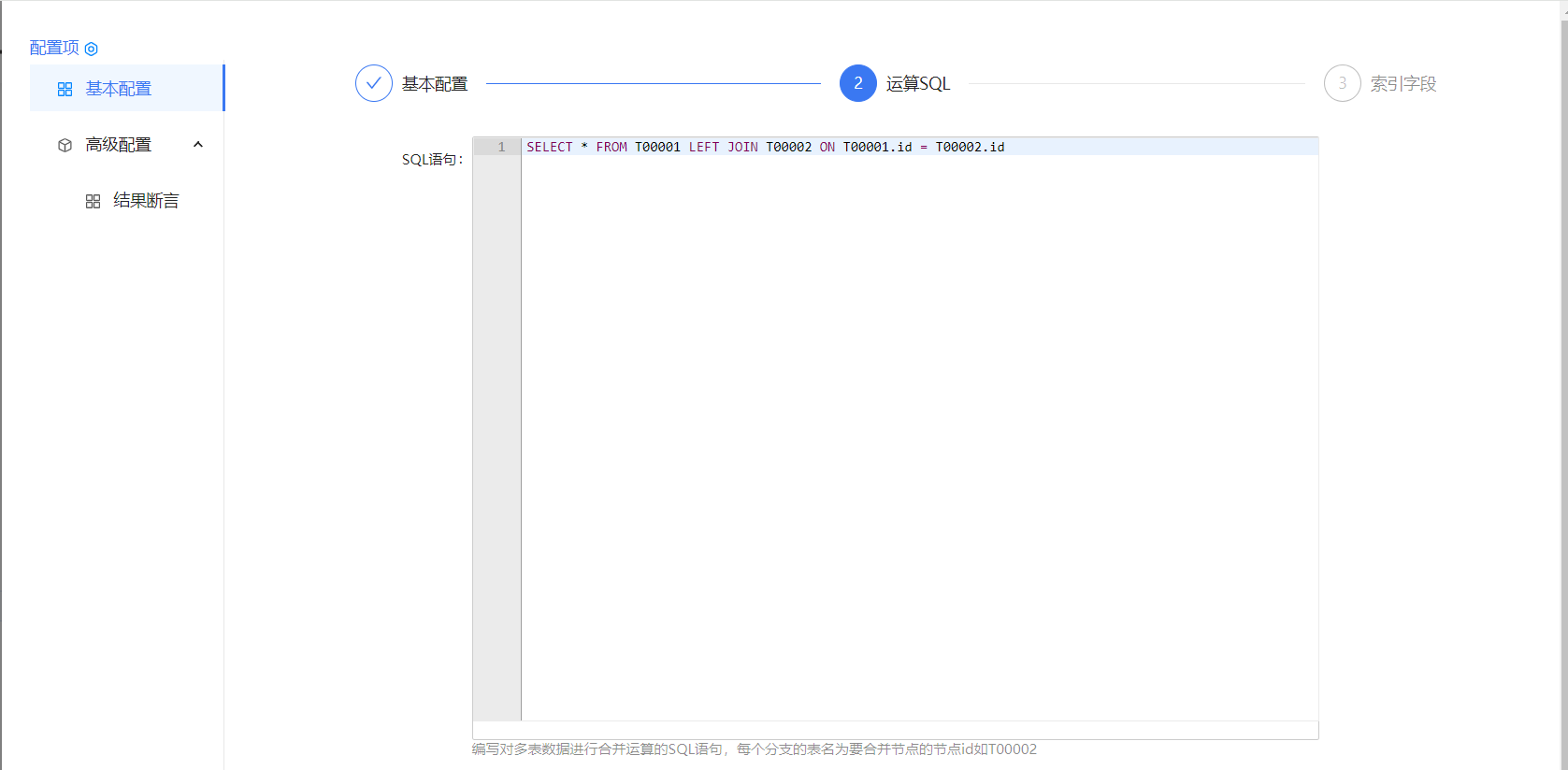1568x770 pixels.
Task: Click the 配置项 header text
Action: tap(54, 48)
